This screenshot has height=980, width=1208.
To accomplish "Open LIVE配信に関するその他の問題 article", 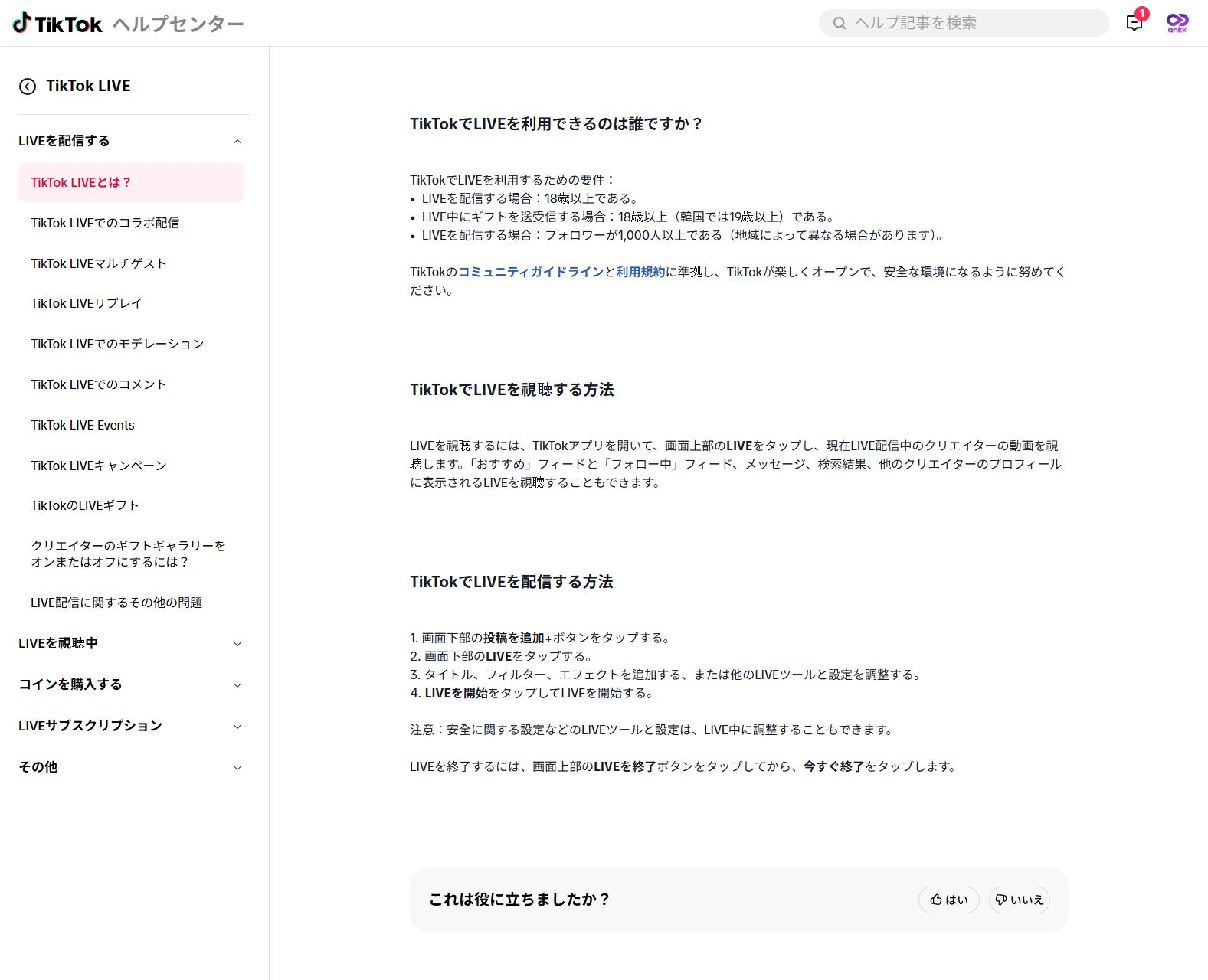I will [116, 603].
